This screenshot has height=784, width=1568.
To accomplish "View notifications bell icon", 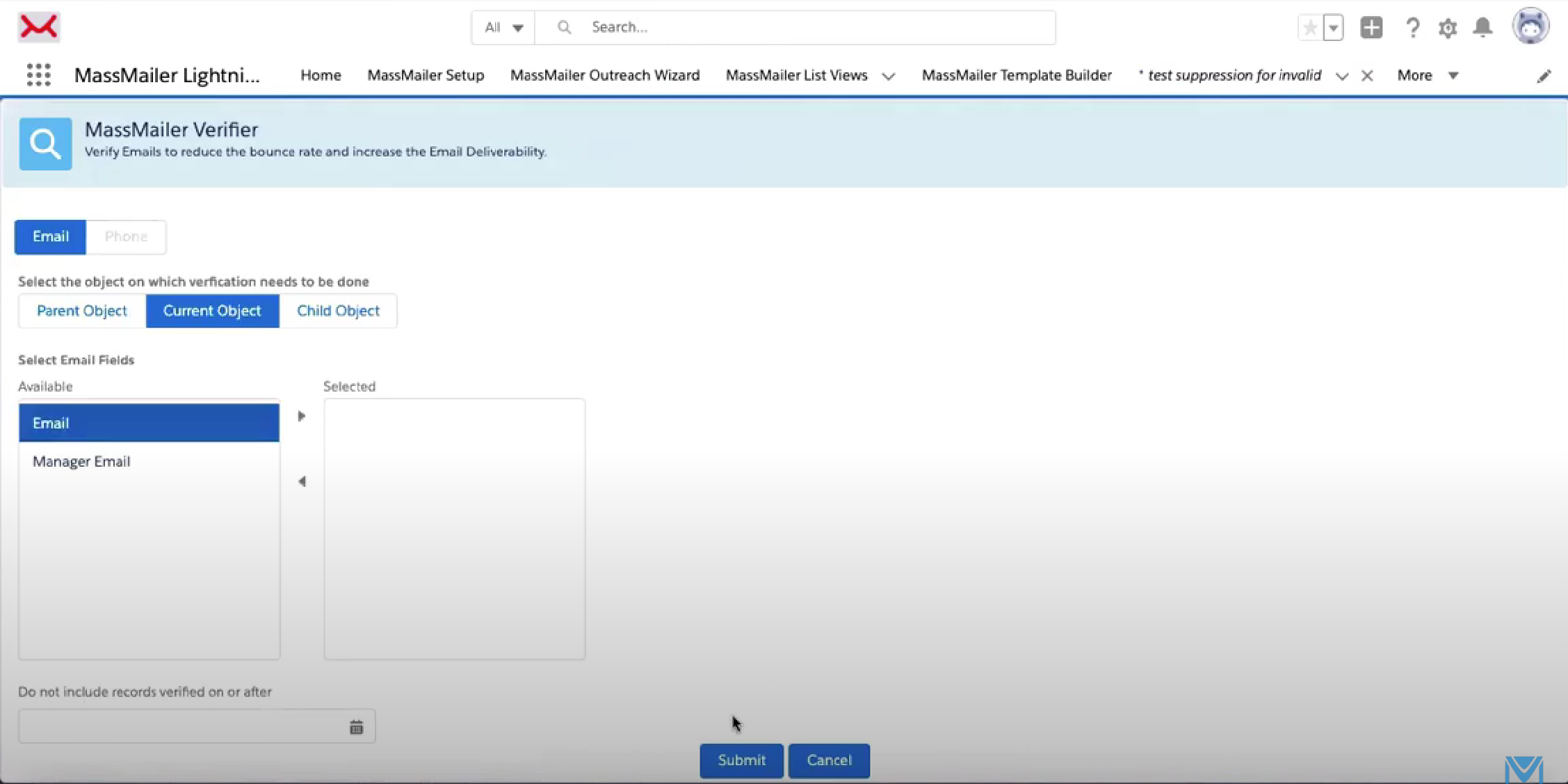I will tap(1482, 28).
